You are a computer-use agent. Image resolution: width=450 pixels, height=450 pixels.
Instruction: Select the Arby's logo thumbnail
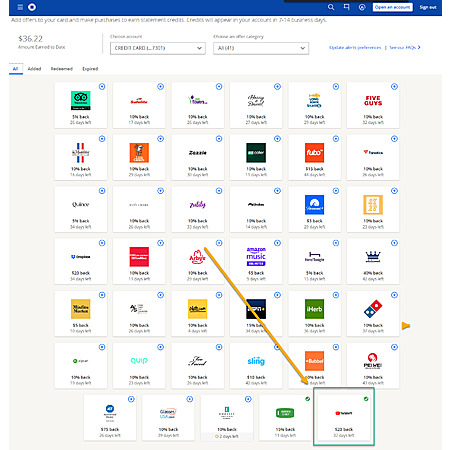198,257
